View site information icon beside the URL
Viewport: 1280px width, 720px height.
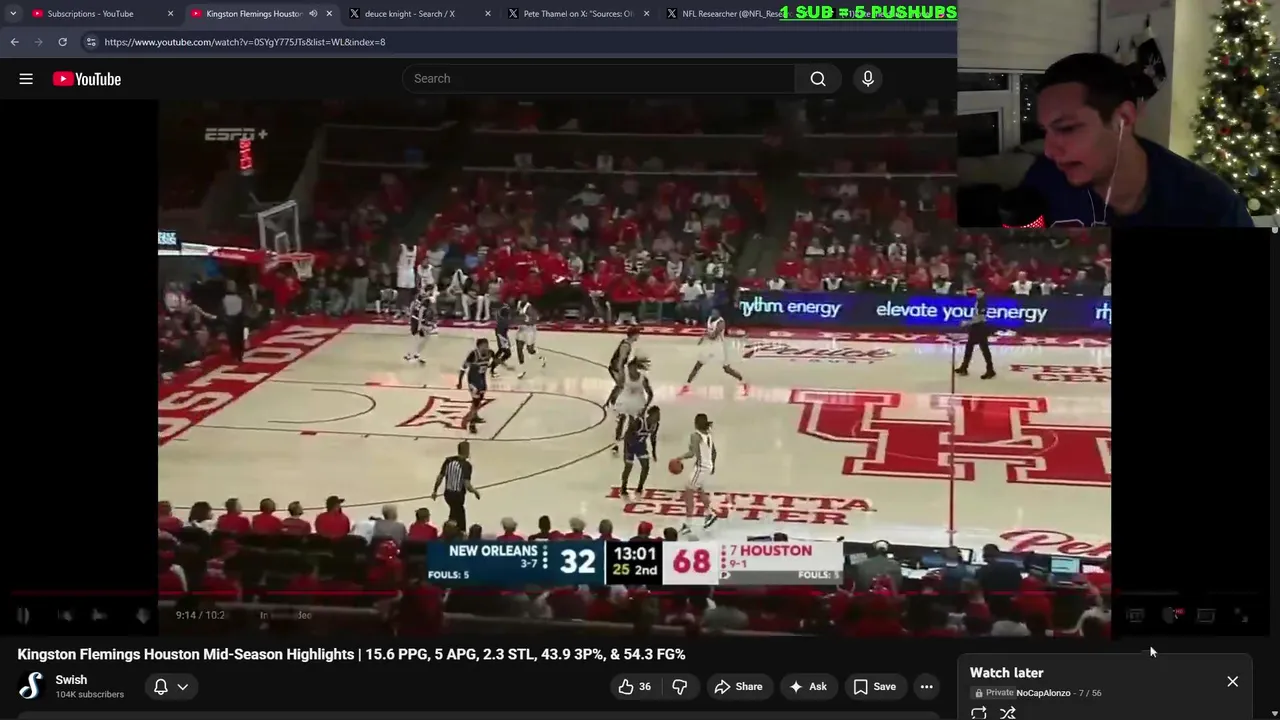coord(91,42)
